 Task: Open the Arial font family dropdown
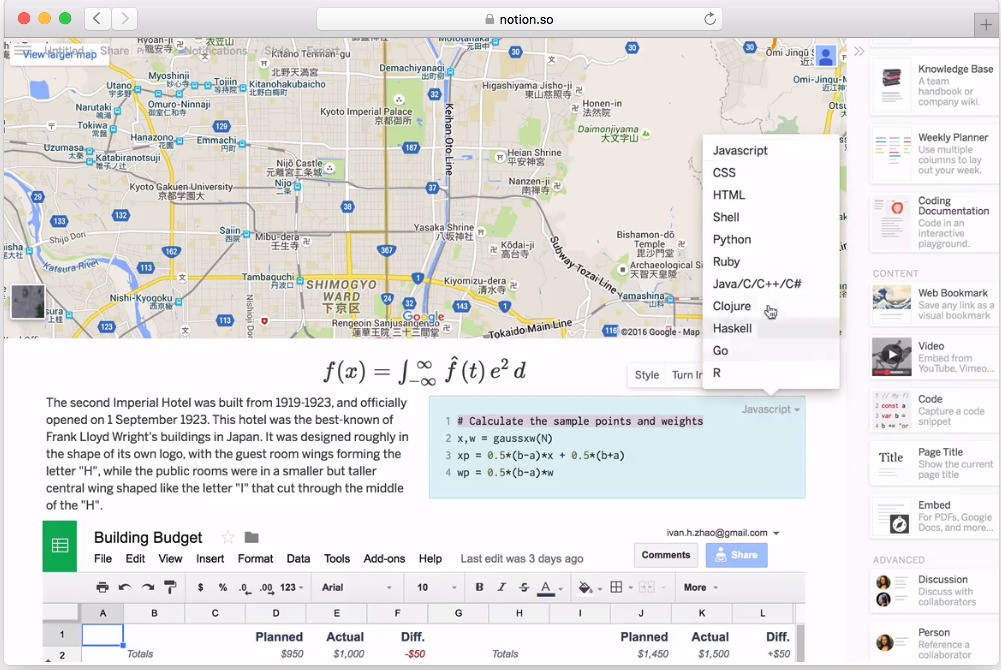click(355, 588)
